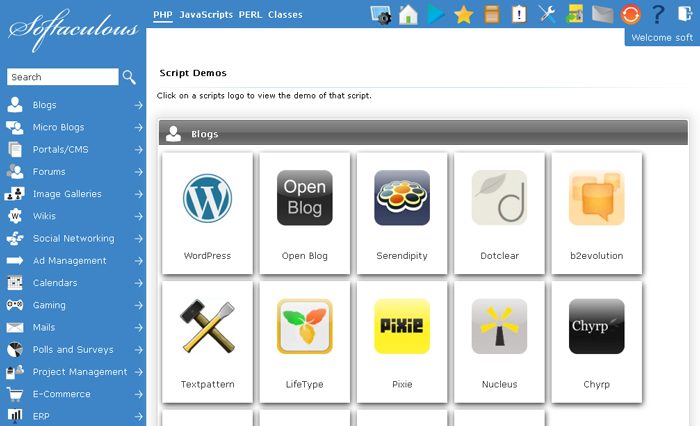Click the Project Management sidebar icon
The height and width of the screenshot is (426, 700).
(15, 372)
